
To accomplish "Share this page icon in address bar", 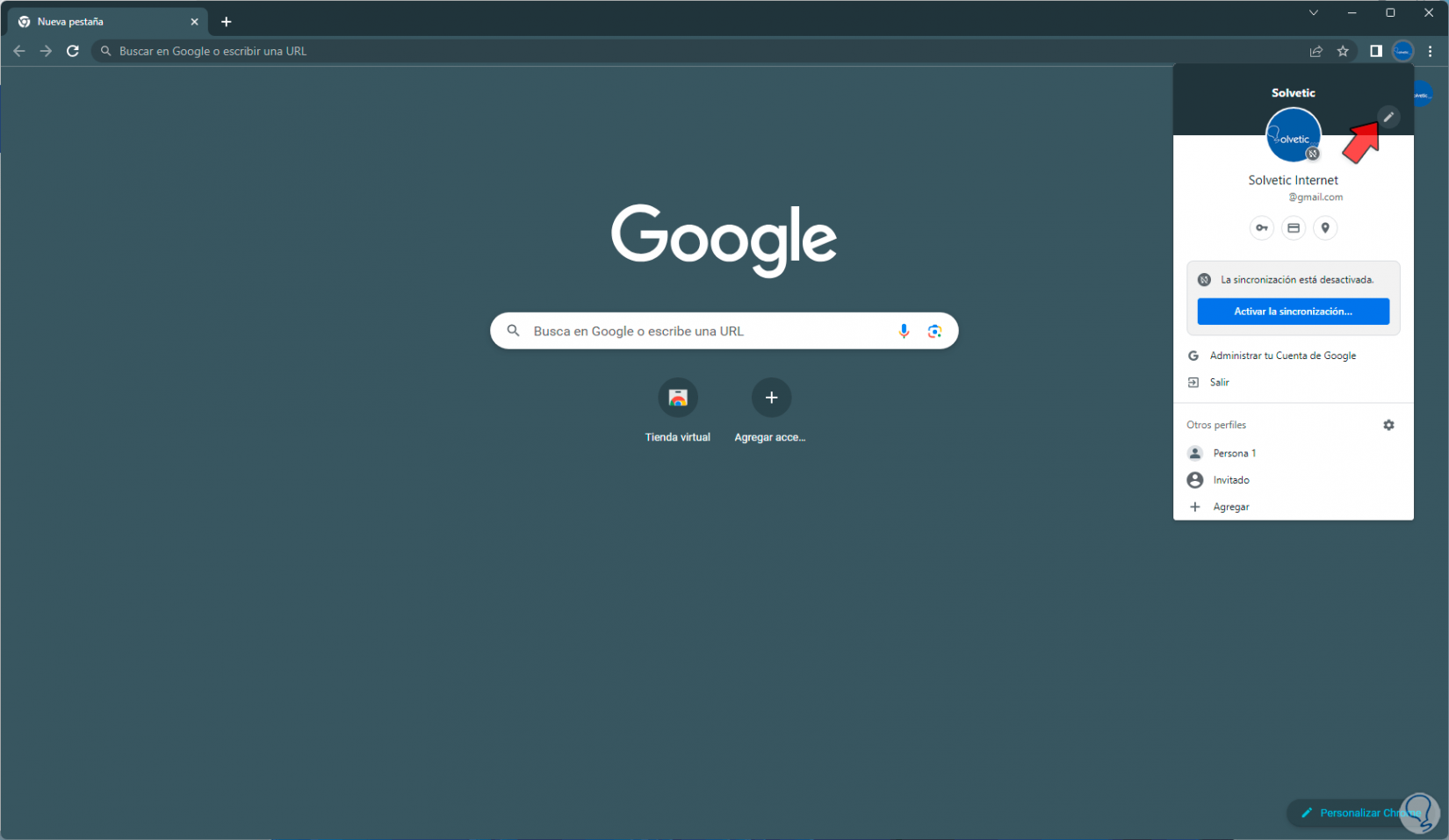I will [1316, 51].
